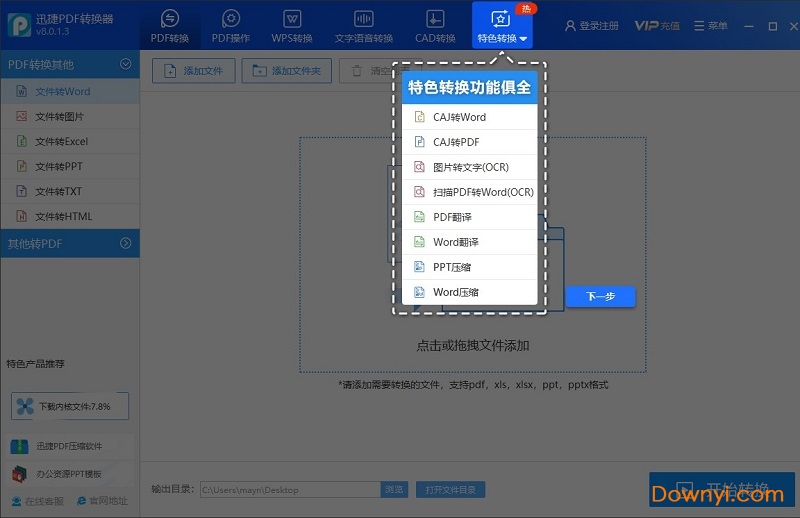The width and height of the screenshot is (800, 518).
Task: Choose PPT压缩 from feature menu
Action: 469,267
